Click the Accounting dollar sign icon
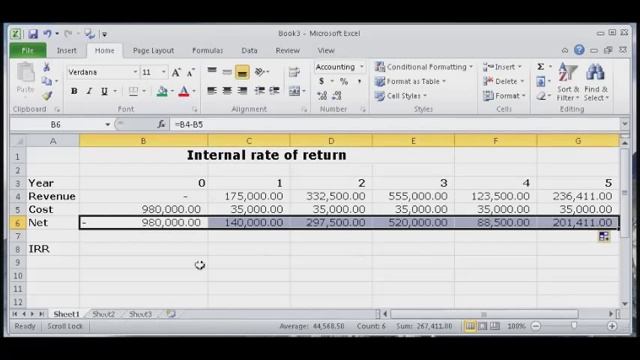This screenshot has height=360, width=640. coord(322,81)
